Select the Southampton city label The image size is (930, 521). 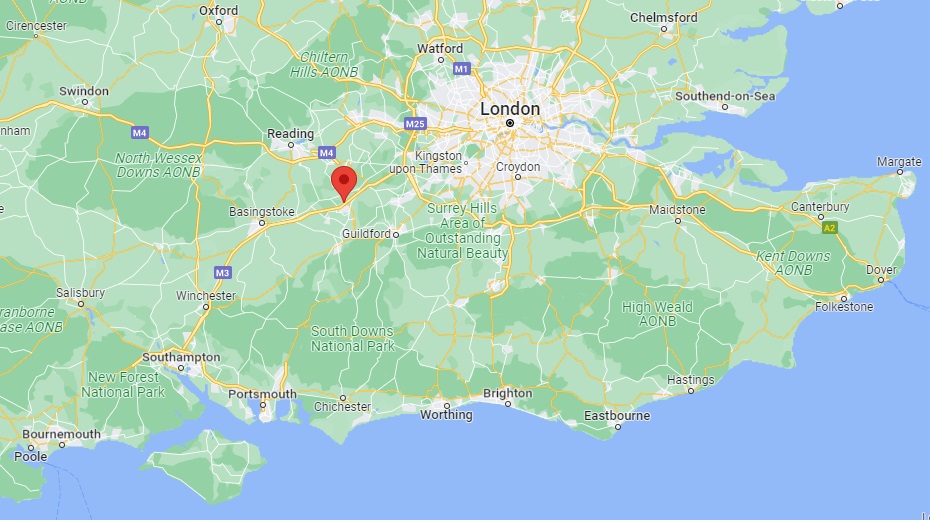pos(181,357)
